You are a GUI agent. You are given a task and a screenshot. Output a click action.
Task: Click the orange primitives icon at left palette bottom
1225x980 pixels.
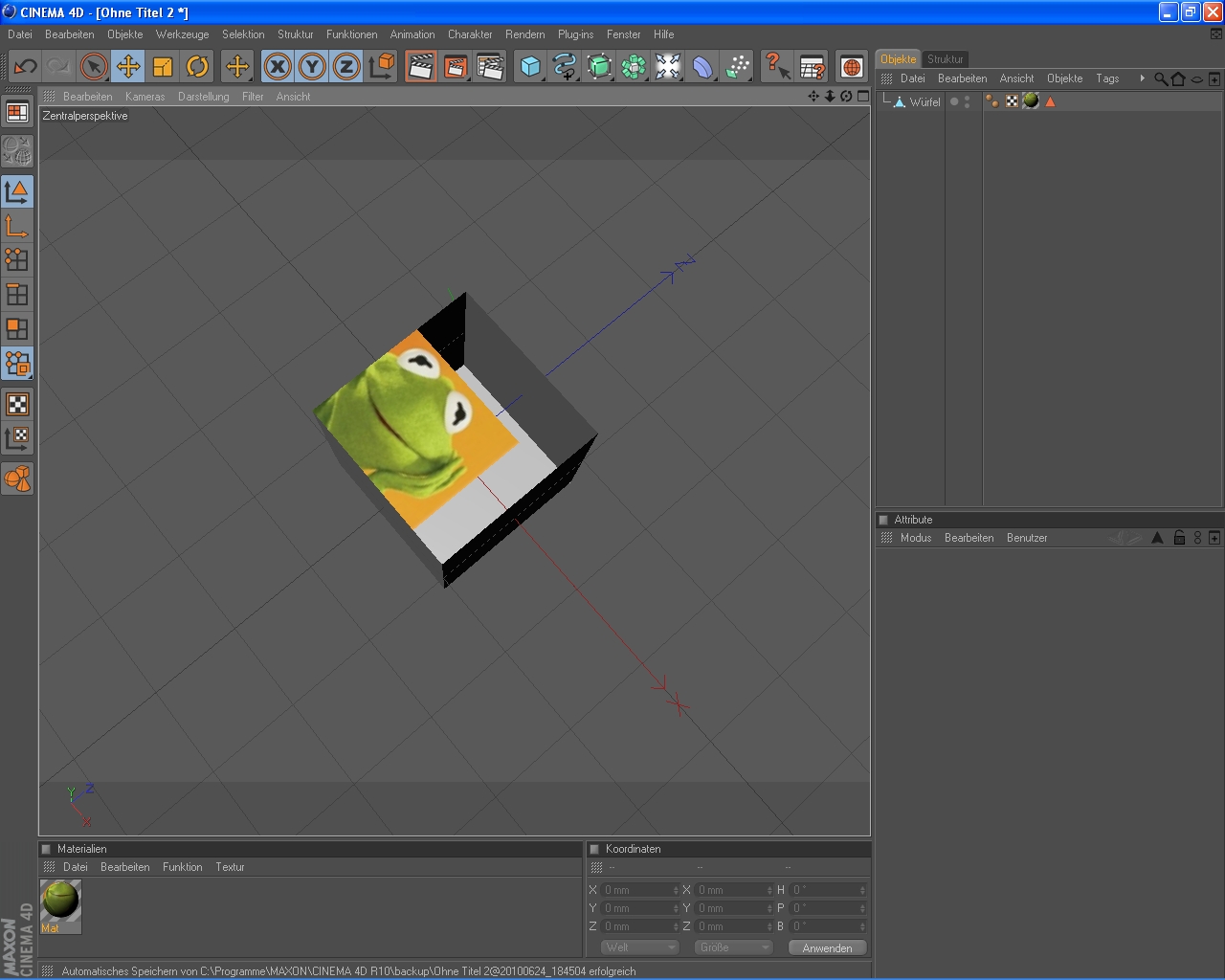pos(17,478)
